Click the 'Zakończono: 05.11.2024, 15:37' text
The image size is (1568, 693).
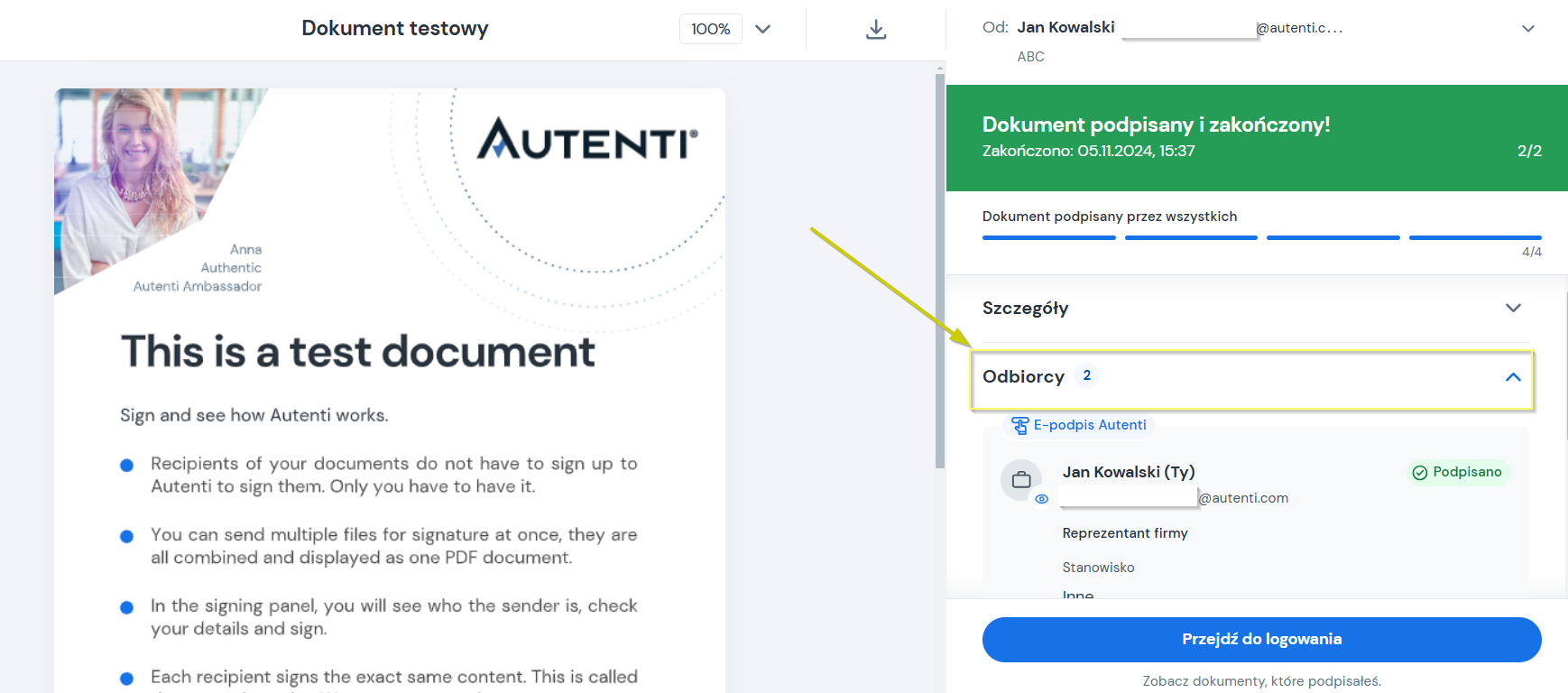pyautogui.click(x=1088, y=151)
